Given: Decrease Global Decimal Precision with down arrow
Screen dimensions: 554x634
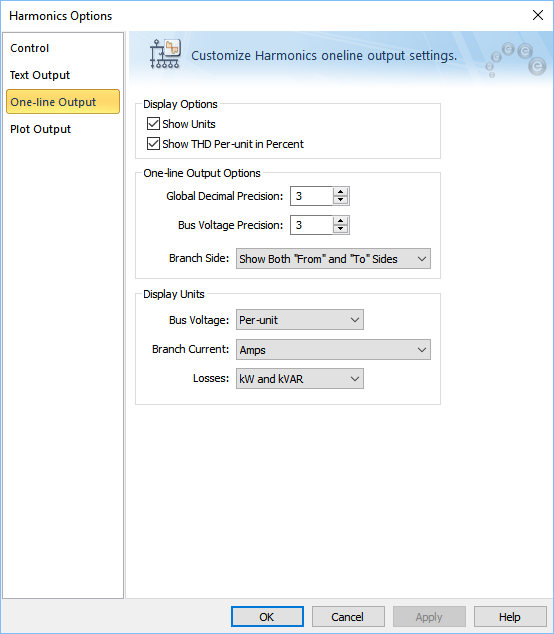Looking at the screenshot, I should (340, 200).
